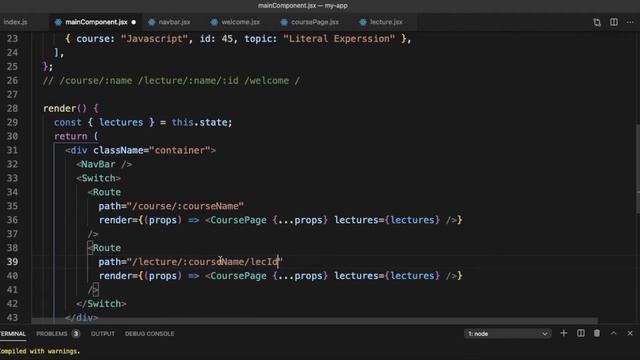Image resolution: width=640 pixels, height=360 pixels.
Task: Click 'CoursePage' in the line 40 render prop
Action: (x=238, y=276)
